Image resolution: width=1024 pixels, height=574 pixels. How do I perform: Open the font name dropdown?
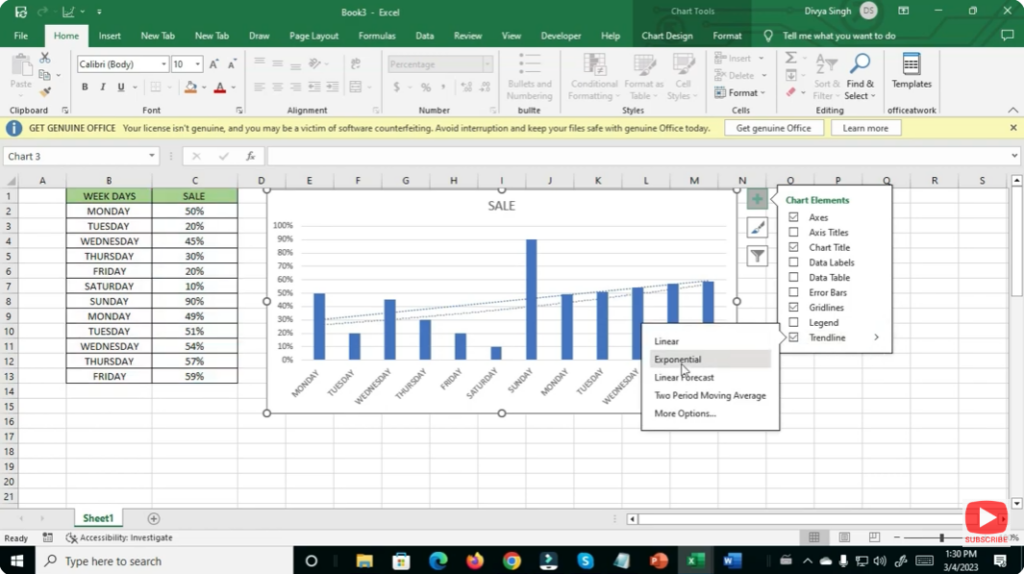pyautogui.click(x=163, y=64)
